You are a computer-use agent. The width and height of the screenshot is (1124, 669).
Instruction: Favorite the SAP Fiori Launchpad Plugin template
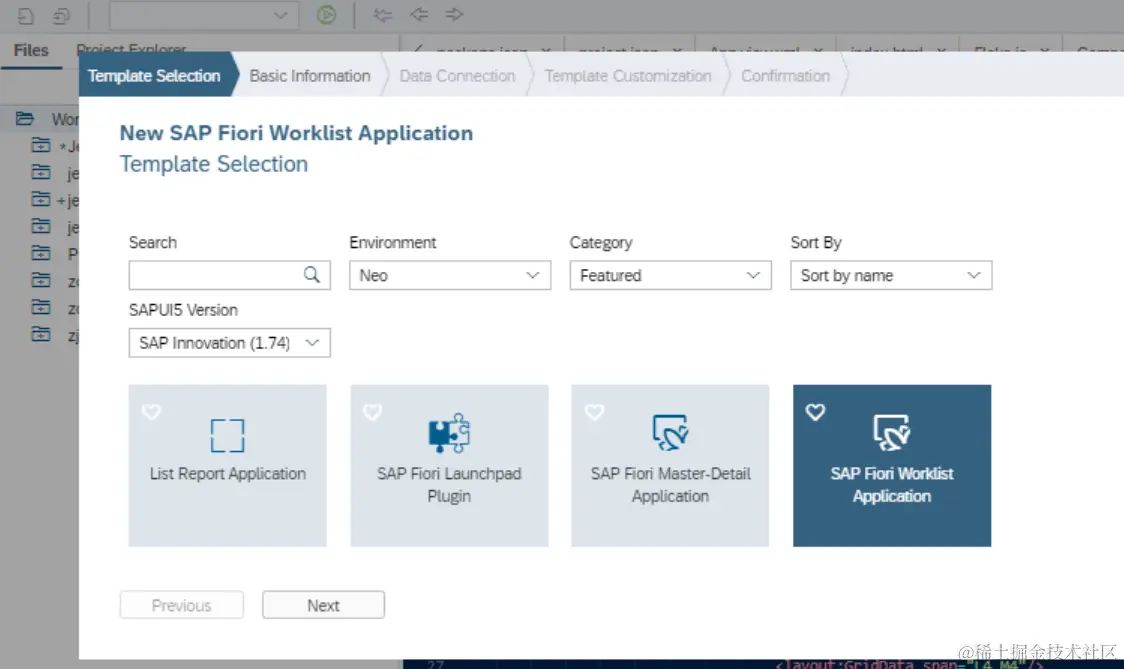(373, 412)
